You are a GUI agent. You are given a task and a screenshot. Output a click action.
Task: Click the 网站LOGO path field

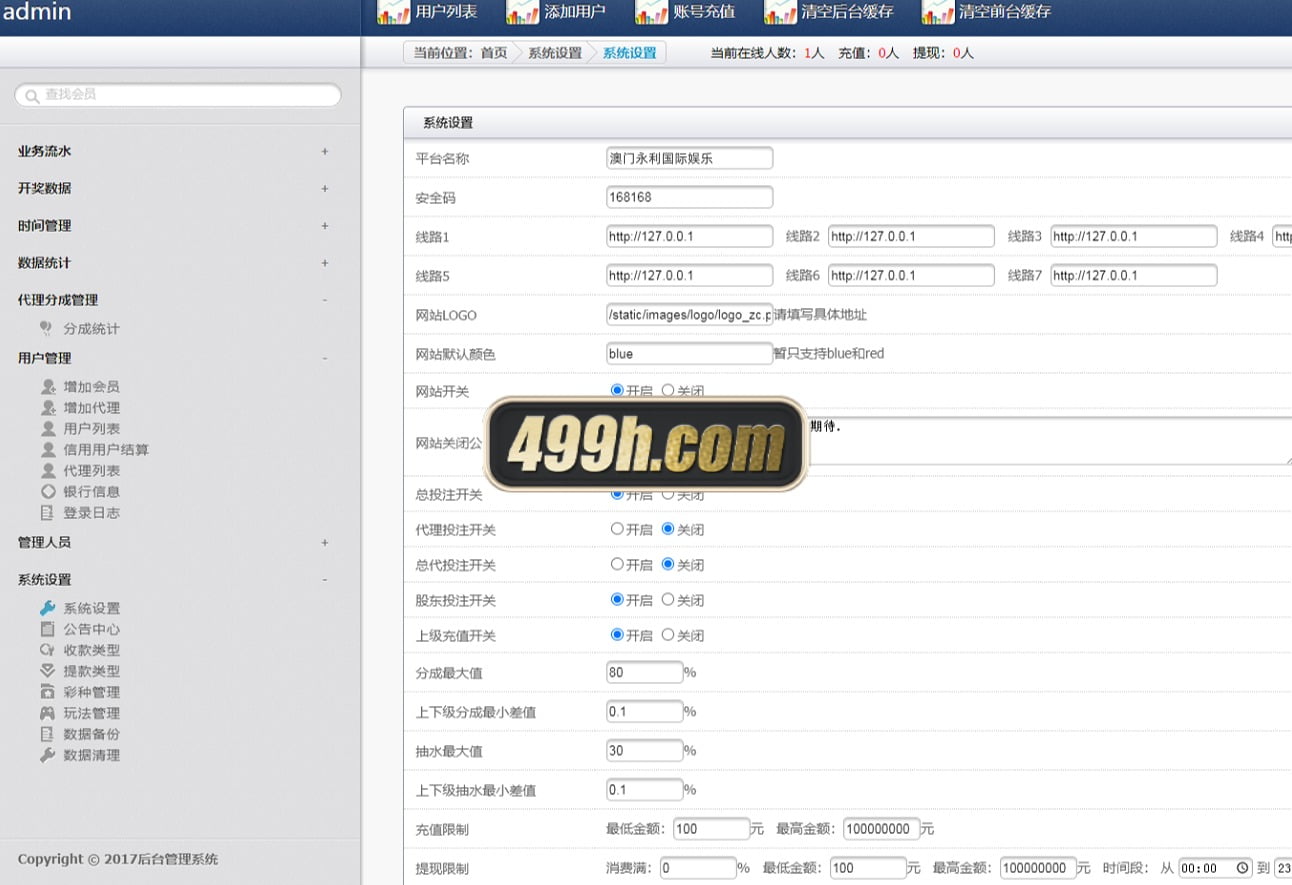689,314
